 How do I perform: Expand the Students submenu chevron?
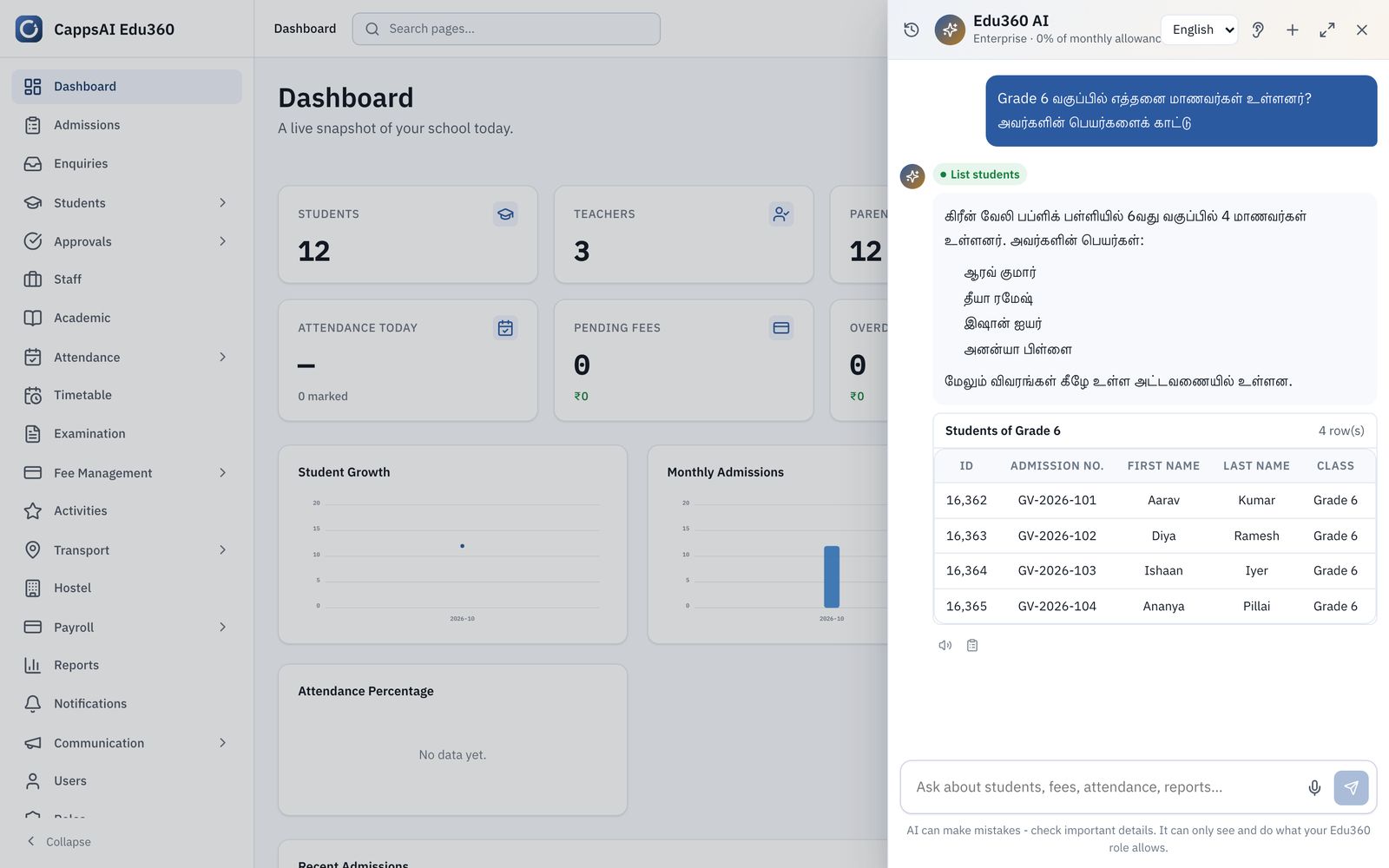click(222, 202)
